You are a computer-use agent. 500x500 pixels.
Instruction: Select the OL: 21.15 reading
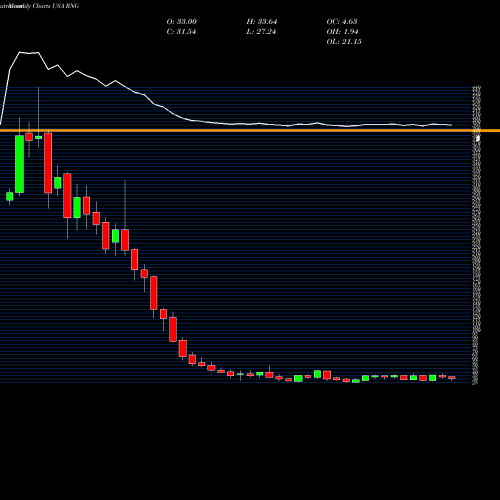click(344, 42)
